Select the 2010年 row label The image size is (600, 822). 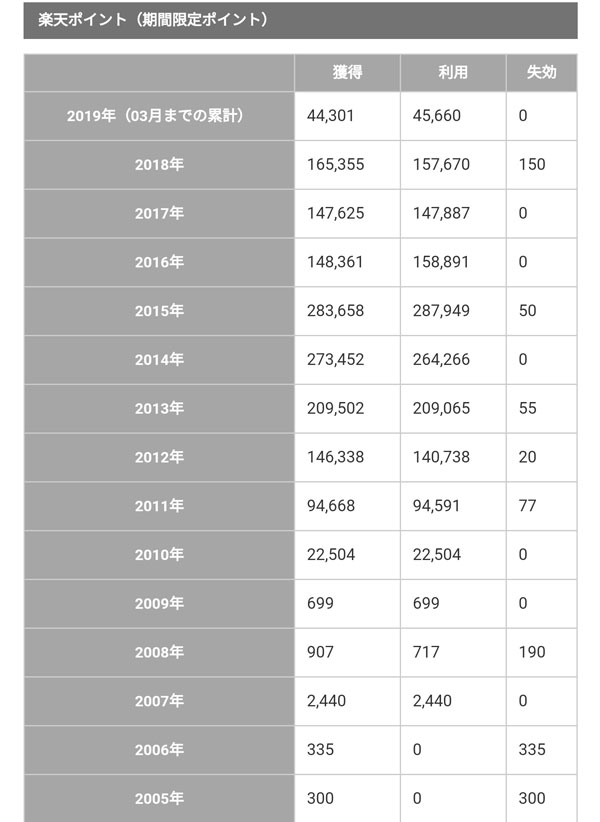(x=159, y=555)
